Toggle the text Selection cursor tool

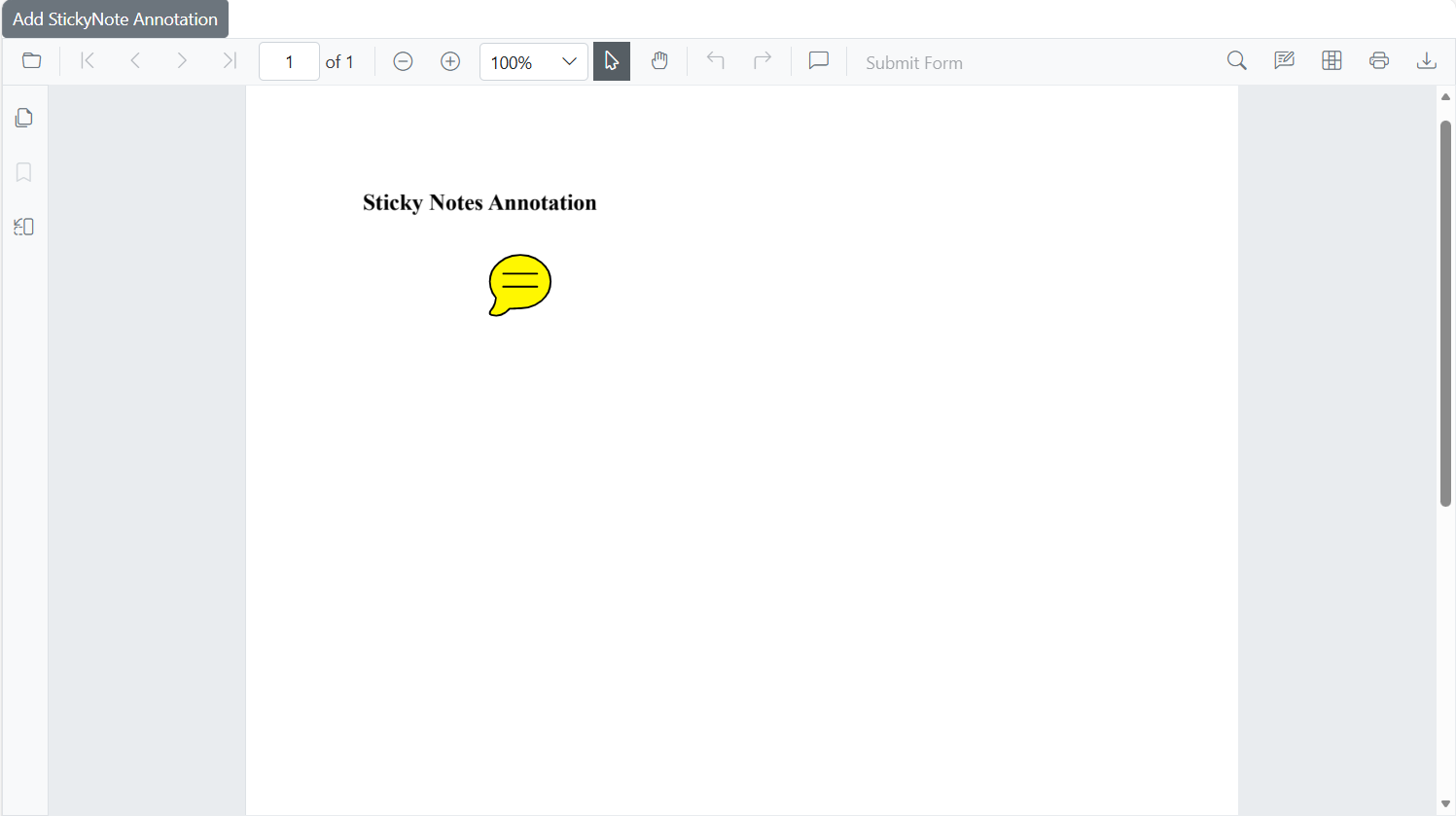[612, 61]
